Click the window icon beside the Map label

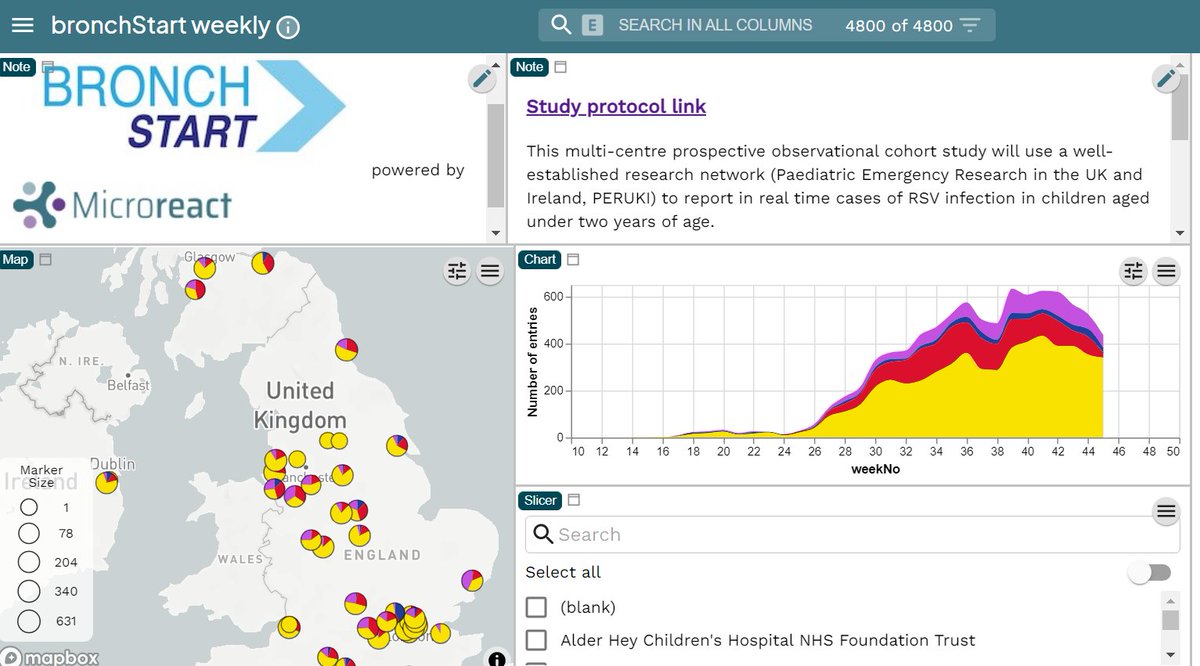45,260
